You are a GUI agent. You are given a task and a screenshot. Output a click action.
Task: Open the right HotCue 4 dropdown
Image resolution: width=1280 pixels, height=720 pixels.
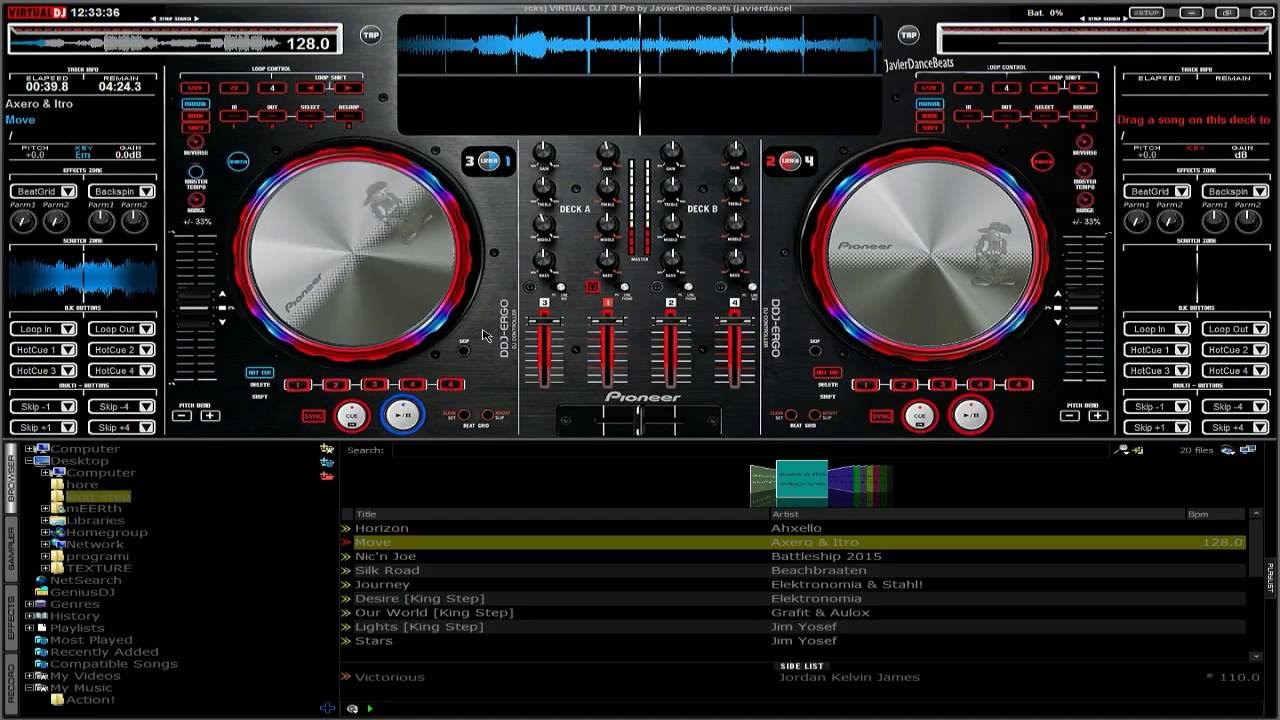pos(1235,370)
